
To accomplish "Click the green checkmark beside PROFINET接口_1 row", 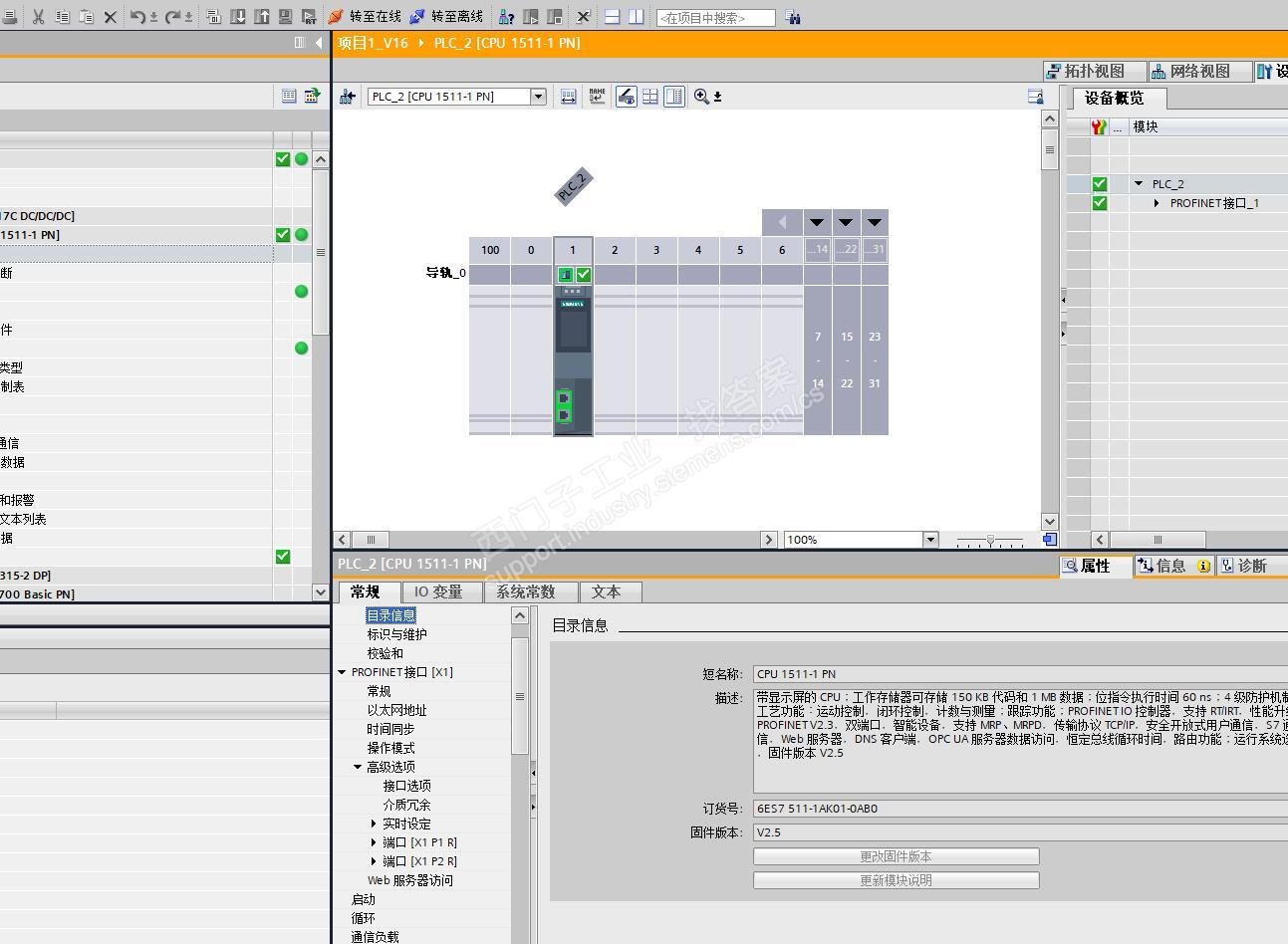I will pos(1099,203).
